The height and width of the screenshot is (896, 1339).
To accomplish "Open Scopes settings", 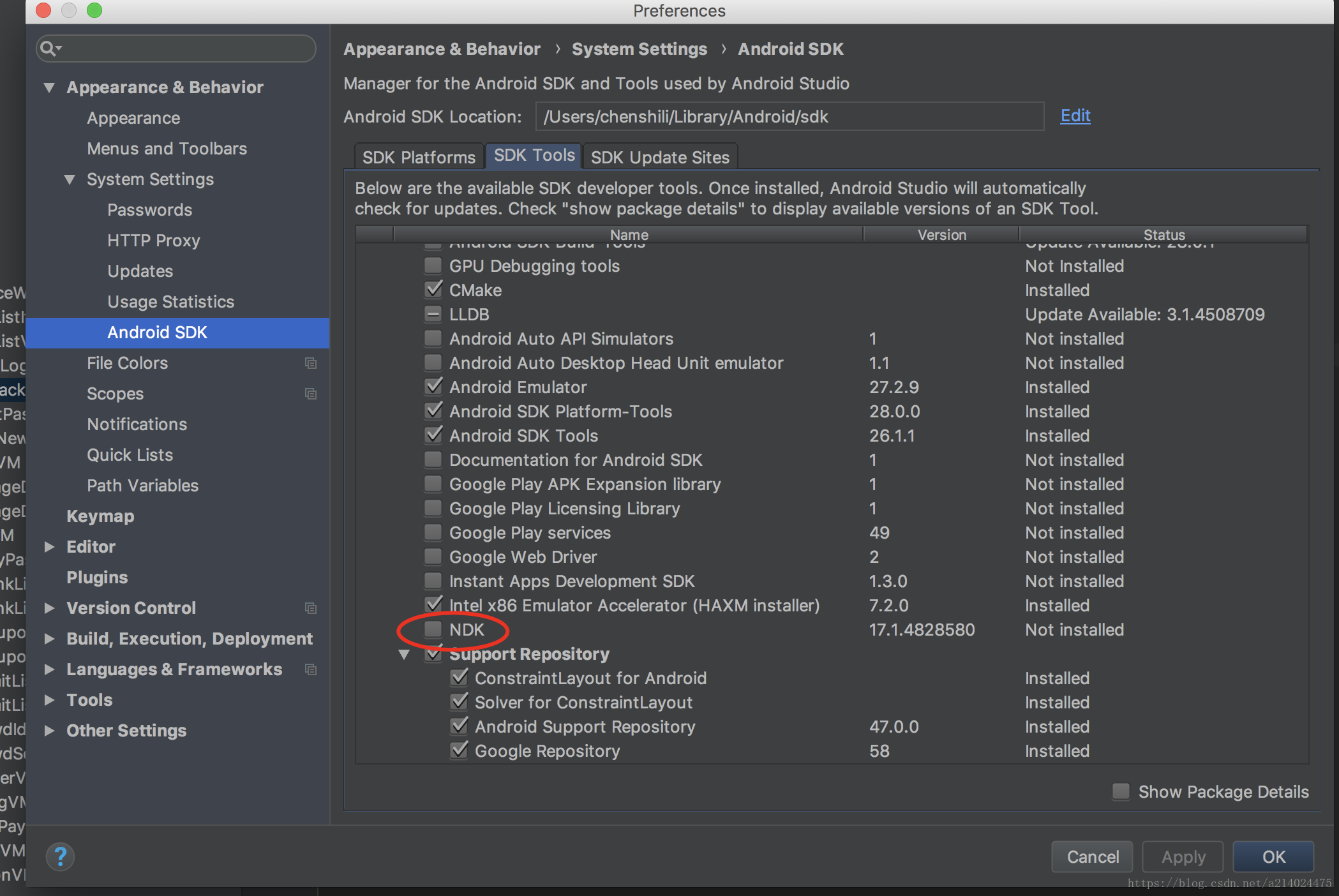I will point(115,394).
